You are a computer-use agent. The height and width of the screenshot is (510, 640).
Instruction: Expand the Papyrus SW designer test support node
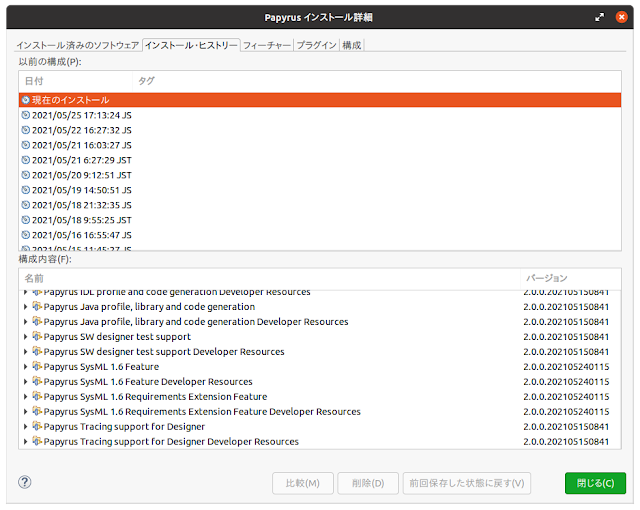point(25,337)
